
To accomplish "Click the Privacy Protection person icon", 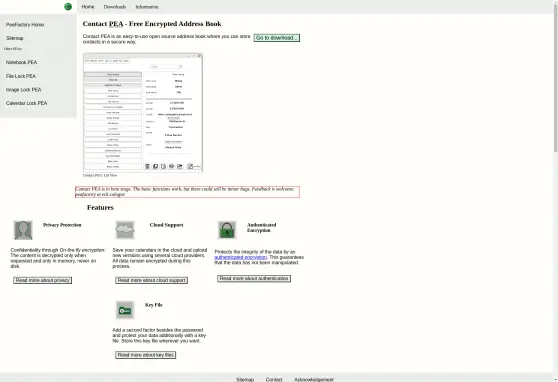I will point(23,230).
